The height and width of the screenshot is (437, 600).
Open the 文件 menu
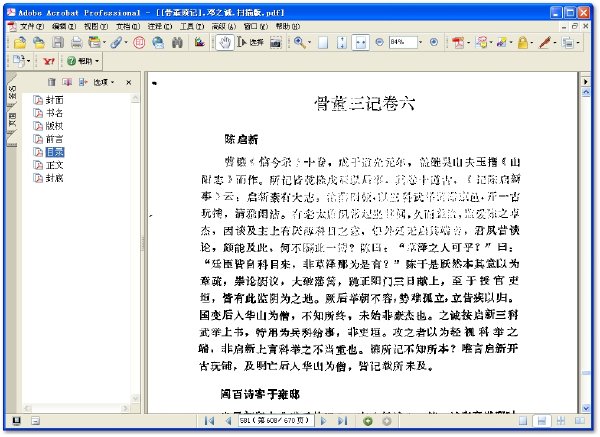pyautogui.click(x=32, y=26)
